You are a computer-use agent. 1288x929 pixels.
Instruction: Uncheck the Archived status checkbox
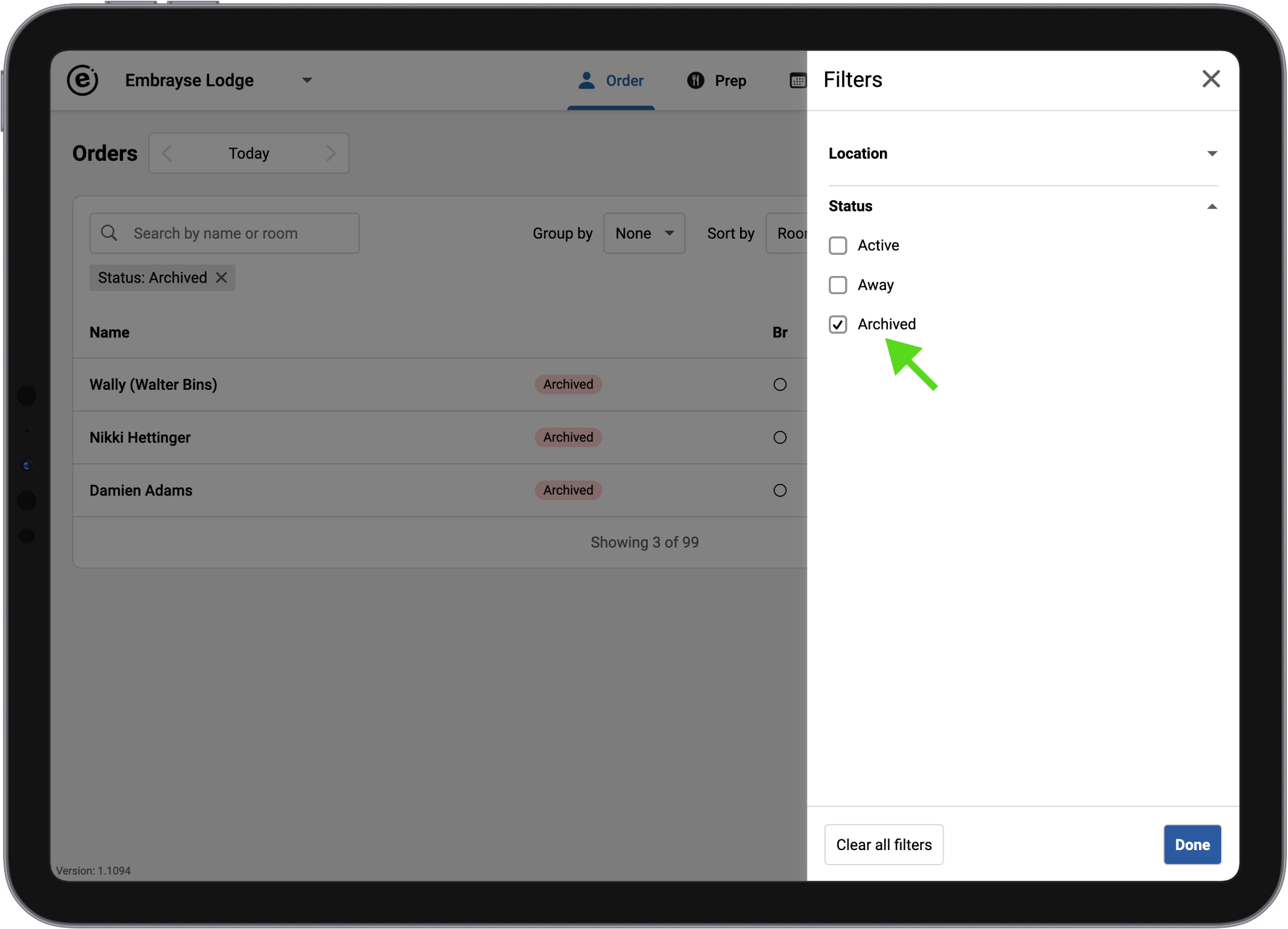click(837, 325)
